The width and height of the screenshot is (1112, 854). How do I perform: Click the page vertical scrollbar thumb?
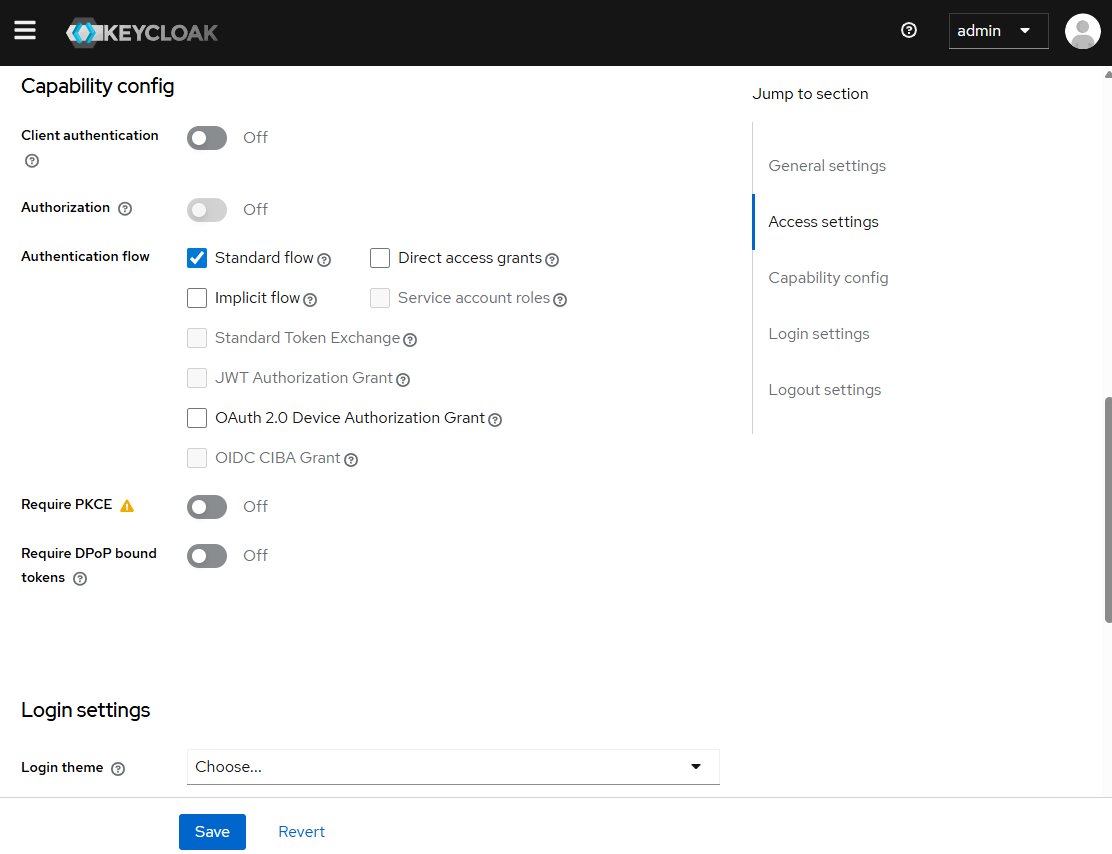(x=1108, y=510)
